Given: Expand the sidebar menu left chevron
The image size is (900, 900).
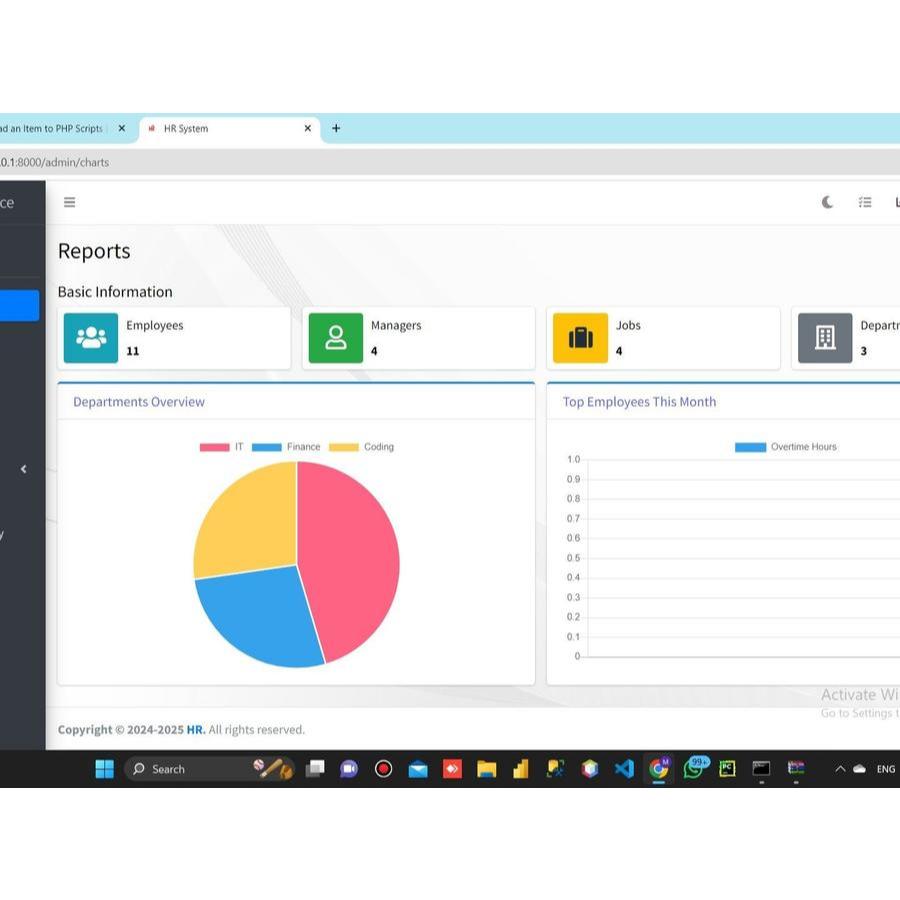Looking at the screenshot, I should (x=23, y=469).
